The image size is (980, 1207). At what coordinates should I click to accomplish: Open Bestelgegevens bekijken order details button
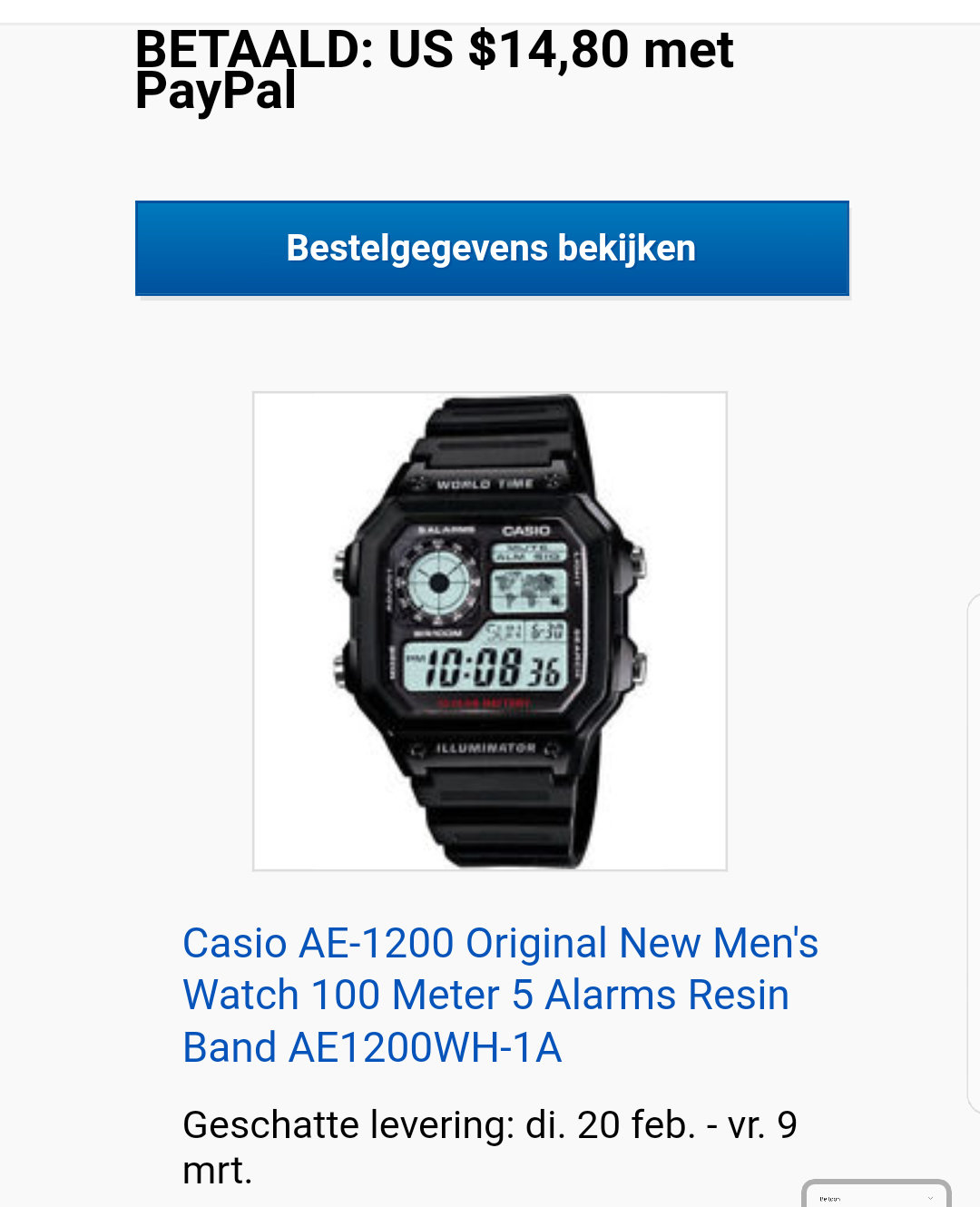coord(492,249)
